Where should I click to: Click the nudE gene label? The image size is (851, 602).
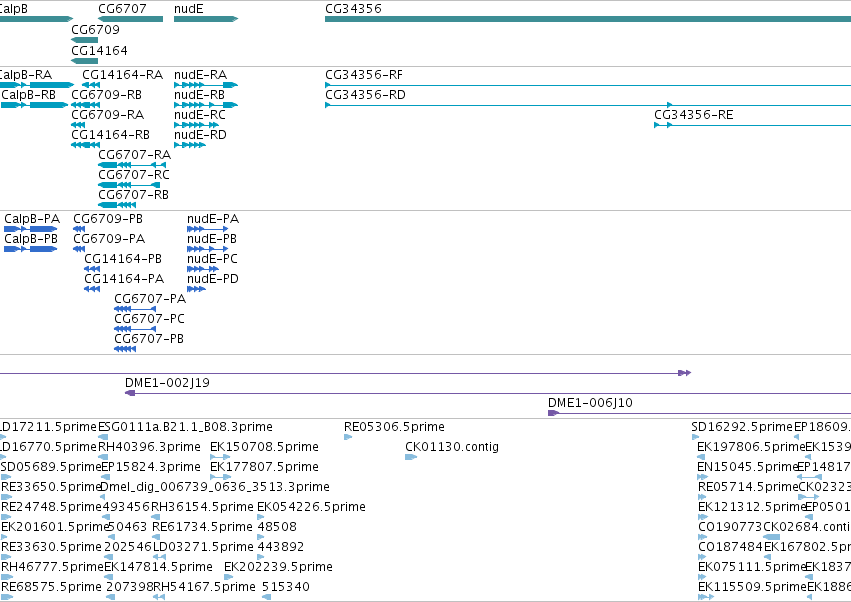tap(188, 9)
